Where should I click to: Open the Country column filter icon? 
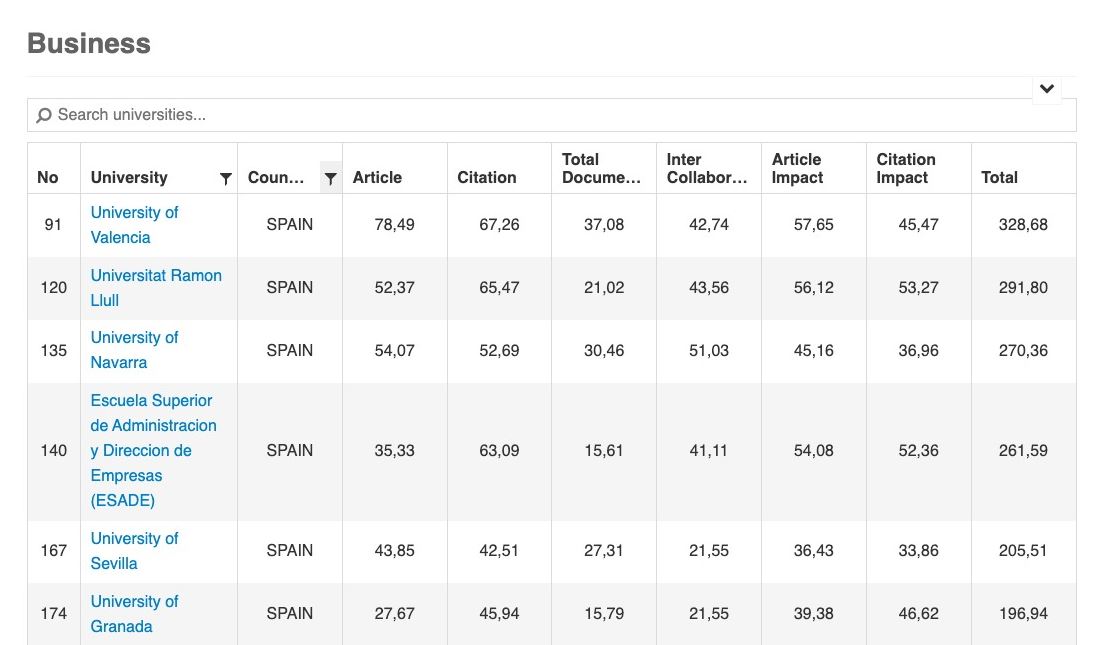point(330,178)
